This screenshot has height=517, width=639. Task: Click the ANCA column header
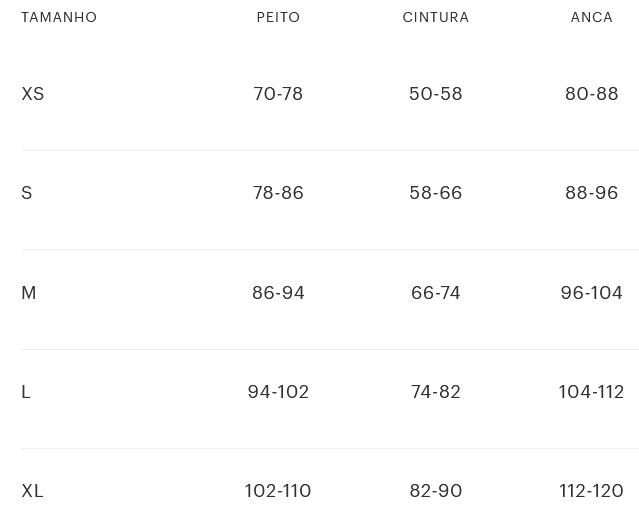tap(591, 17)
